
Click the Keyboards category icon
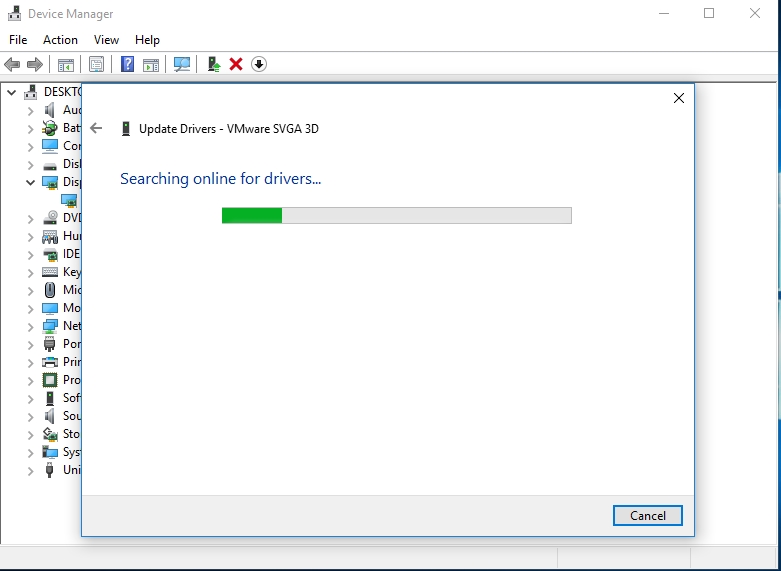pos(50,272)
